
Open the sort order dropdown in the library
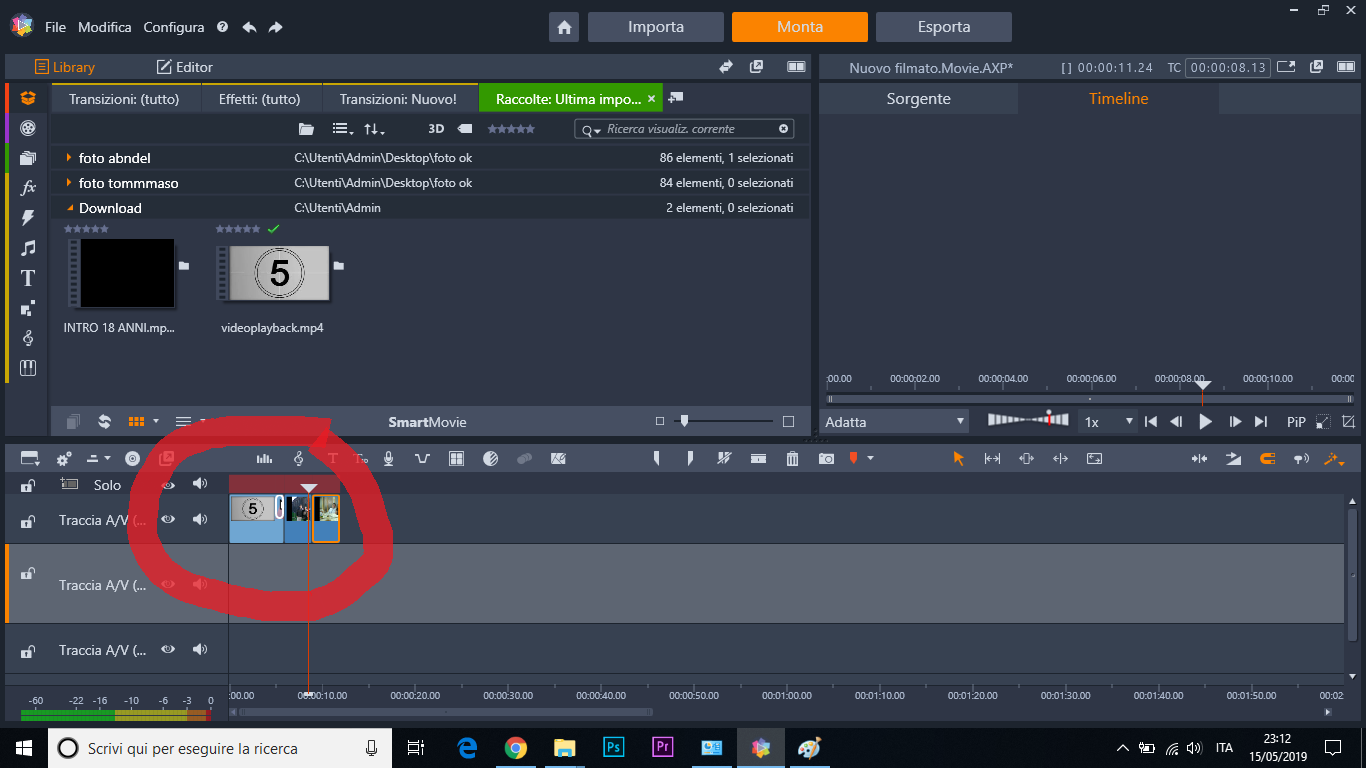click(374, 129)
